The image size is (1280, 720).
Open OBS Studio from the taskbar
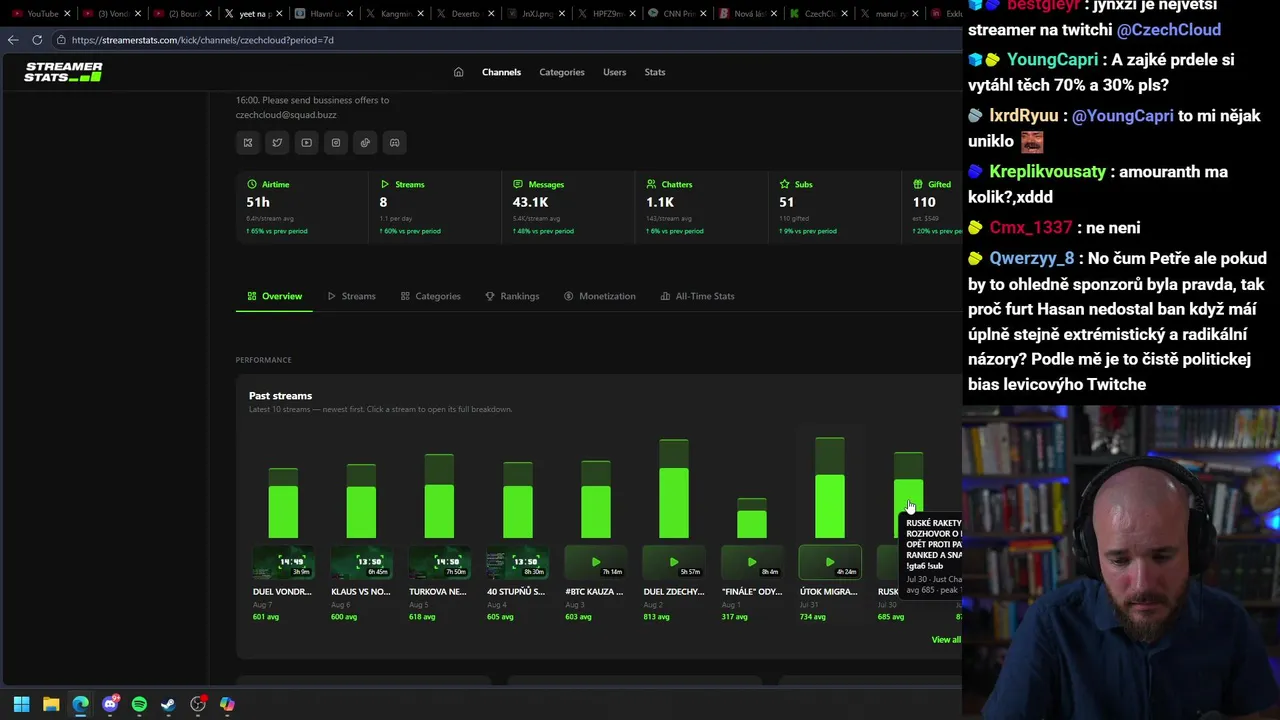click(198, 704)
